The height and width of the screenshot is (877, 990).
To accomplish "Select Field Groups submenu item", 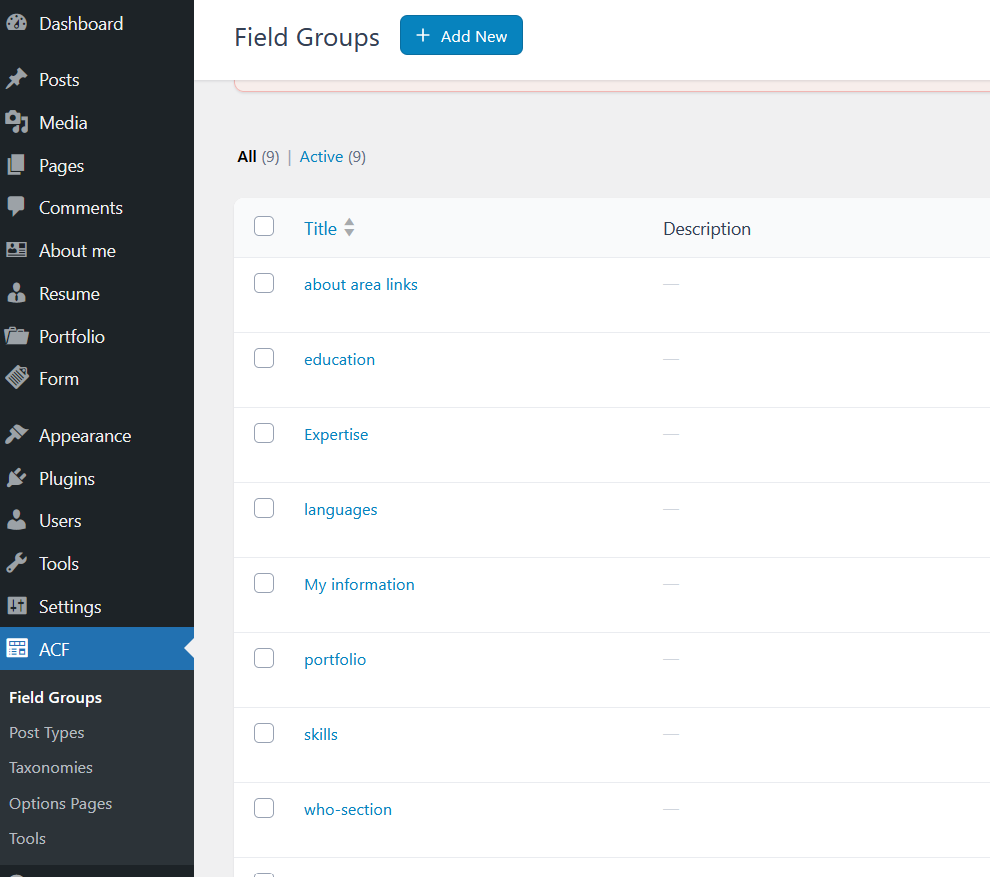I will click(56, 697).
